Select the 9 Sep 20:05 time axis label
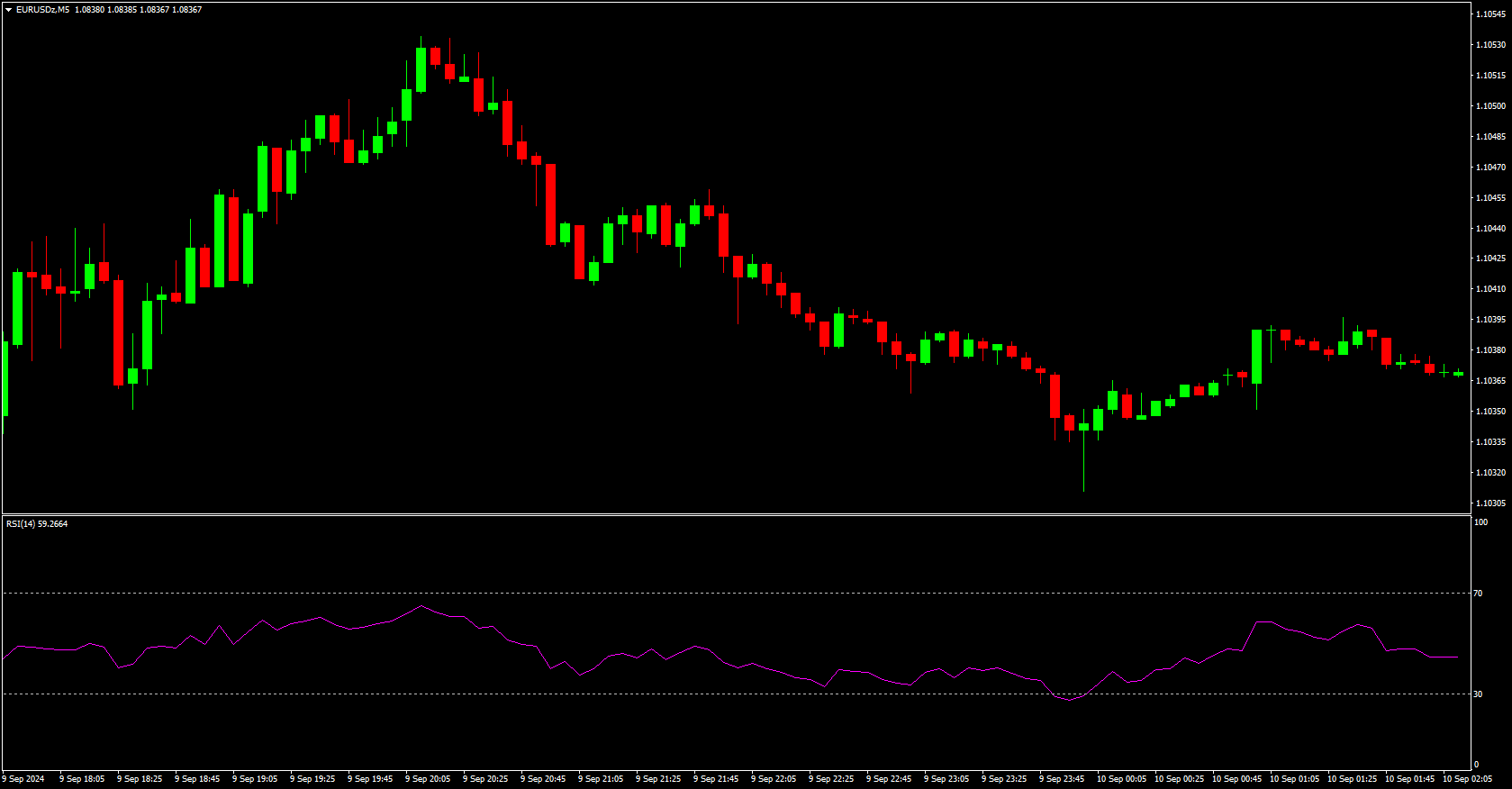This screenshot has height=789, width=1512. point(428,779)
